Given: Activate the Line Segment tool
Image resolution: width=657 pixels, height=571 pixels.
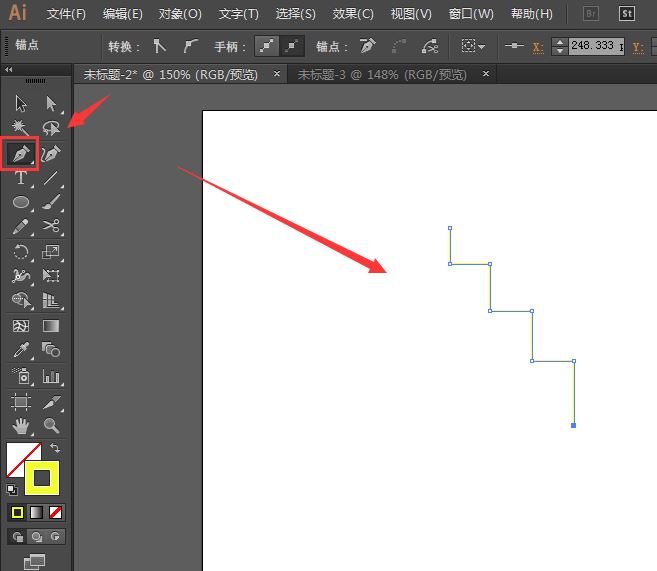Looking at the screenshot, I should (51, 178).
